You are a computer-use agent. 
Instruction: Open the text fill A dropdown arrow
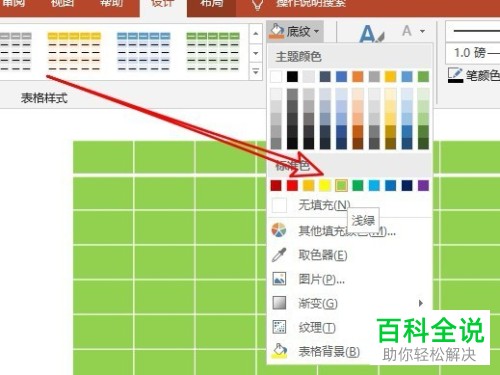[x=422, y=31]
